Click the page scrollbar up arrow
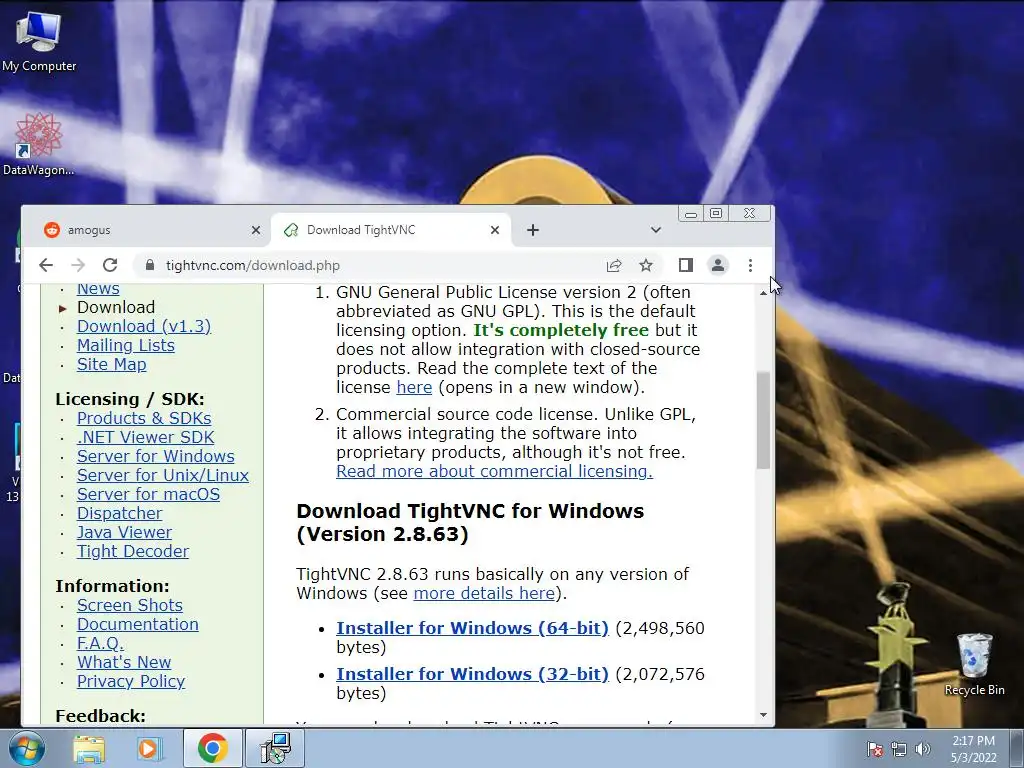 pos(763,293)
